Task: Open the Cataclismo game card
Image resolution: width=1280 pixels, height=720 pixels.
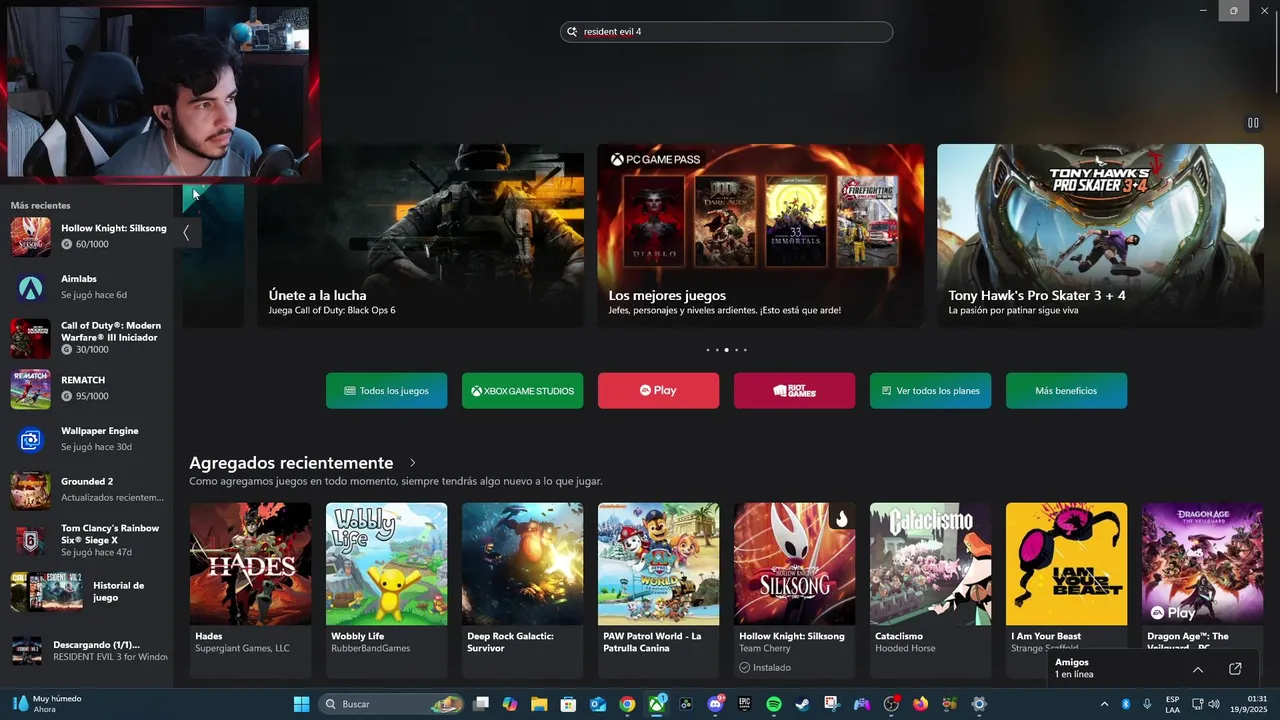Action: pyautogui.click(x=930, y=590)
